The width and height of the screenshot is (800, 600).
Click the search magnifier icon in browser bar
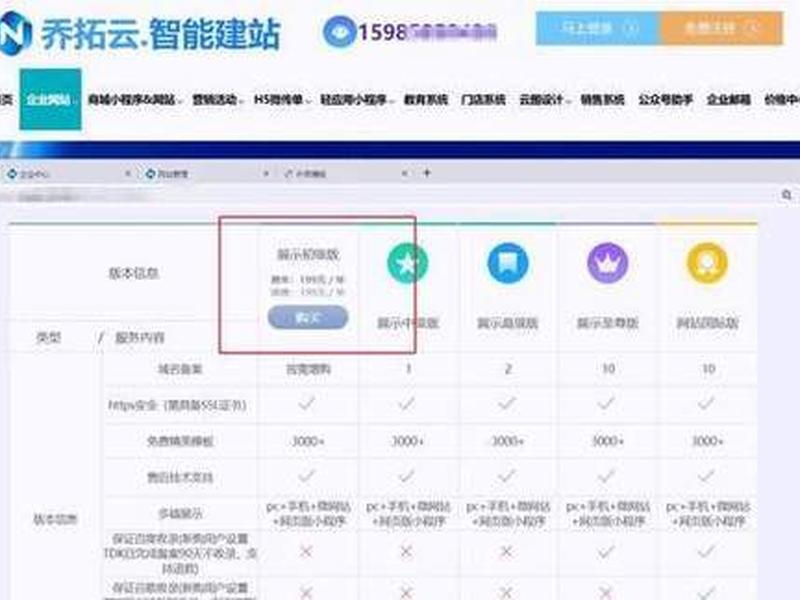pos(786,195)
